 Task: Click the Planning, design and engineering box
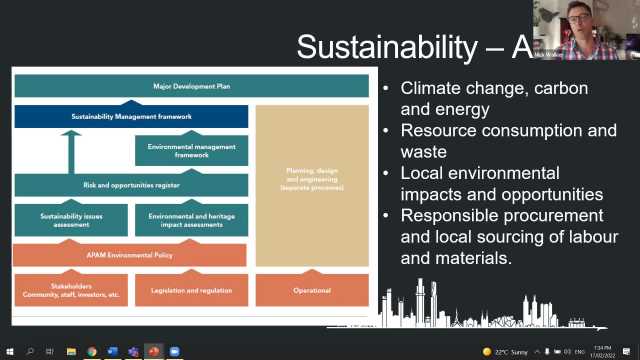312,186
